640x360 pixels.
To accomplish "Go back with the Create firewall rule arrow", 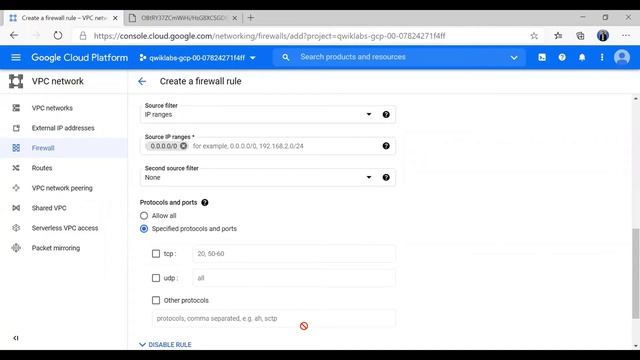I will 142,81.
